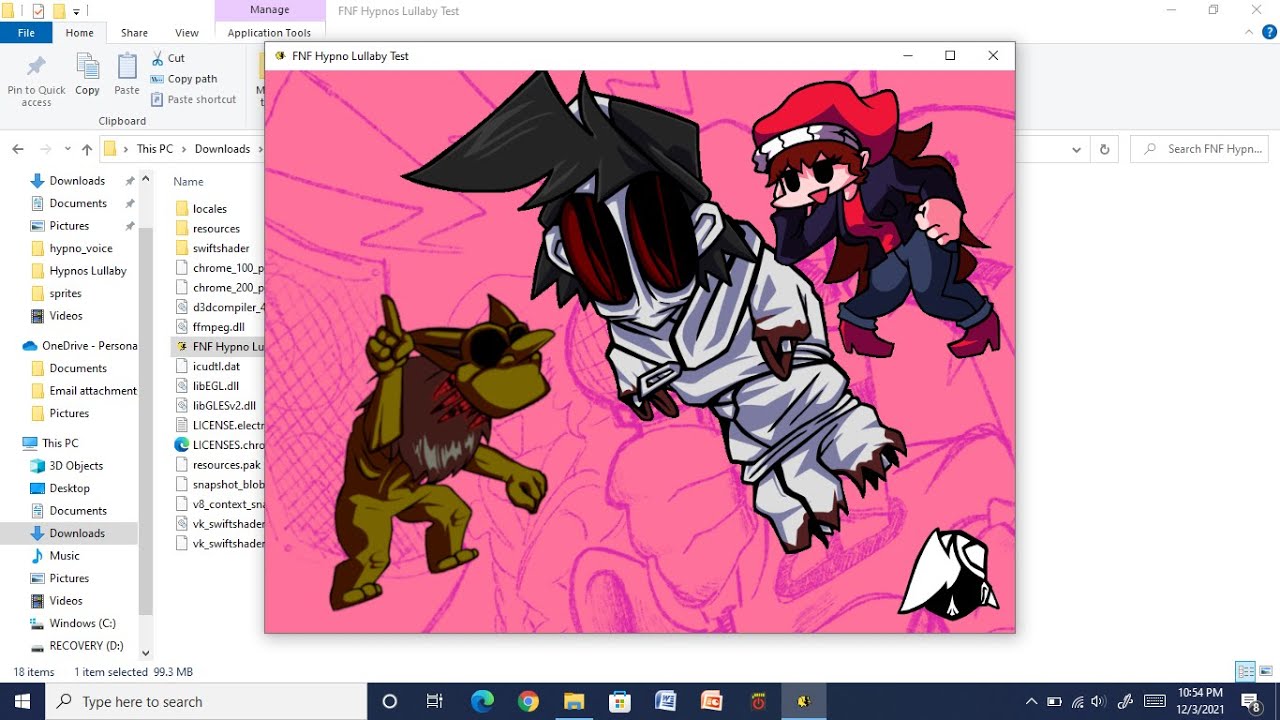Switch to the Home ribbon tab
Image resolution: width=1280 pixels, height=720 pixels.
coord(79,33)
